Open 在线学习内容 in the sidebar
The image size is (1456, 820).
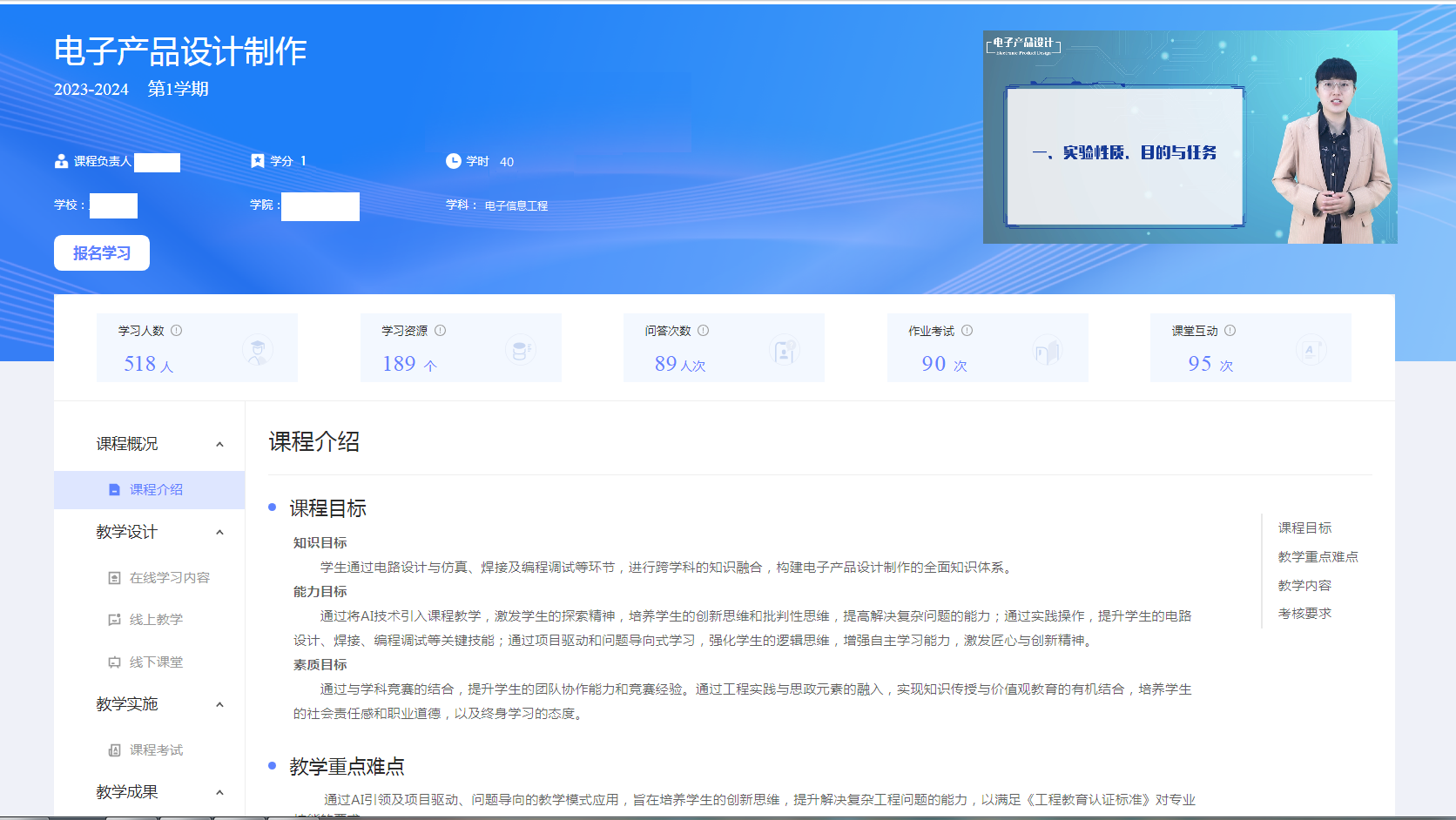tap(169, 578)
